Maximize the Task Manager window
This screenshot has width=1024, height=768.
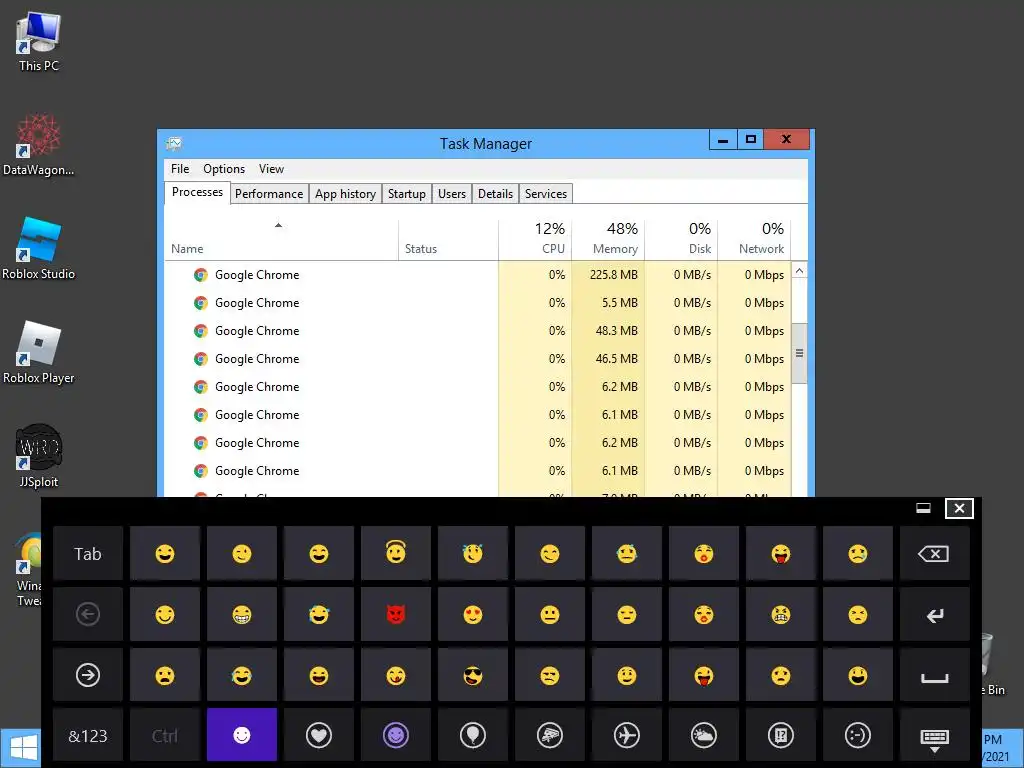[x=750, y=139]
